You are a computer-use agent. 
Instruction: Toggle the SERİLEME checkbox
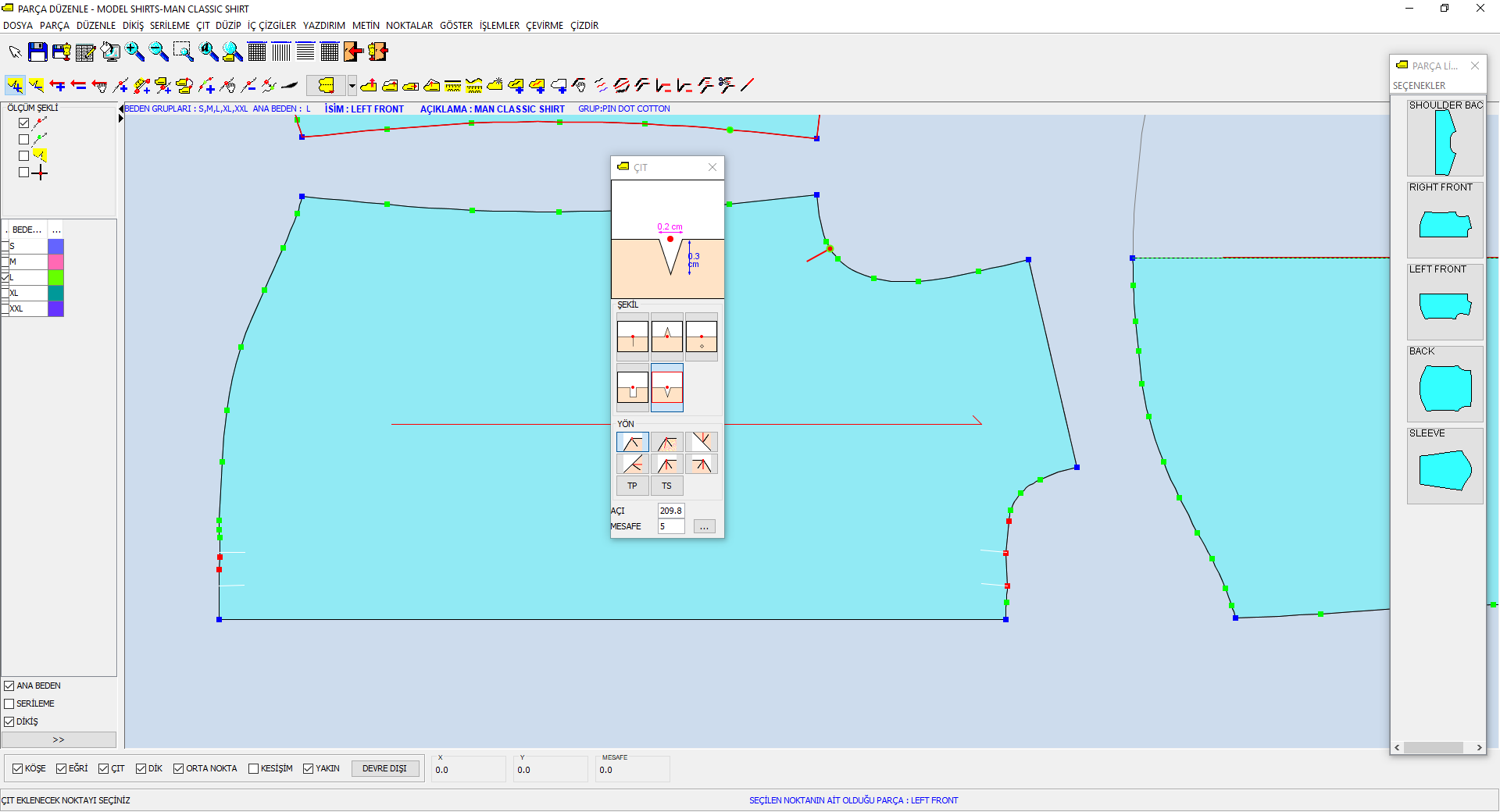click(9, 704)
